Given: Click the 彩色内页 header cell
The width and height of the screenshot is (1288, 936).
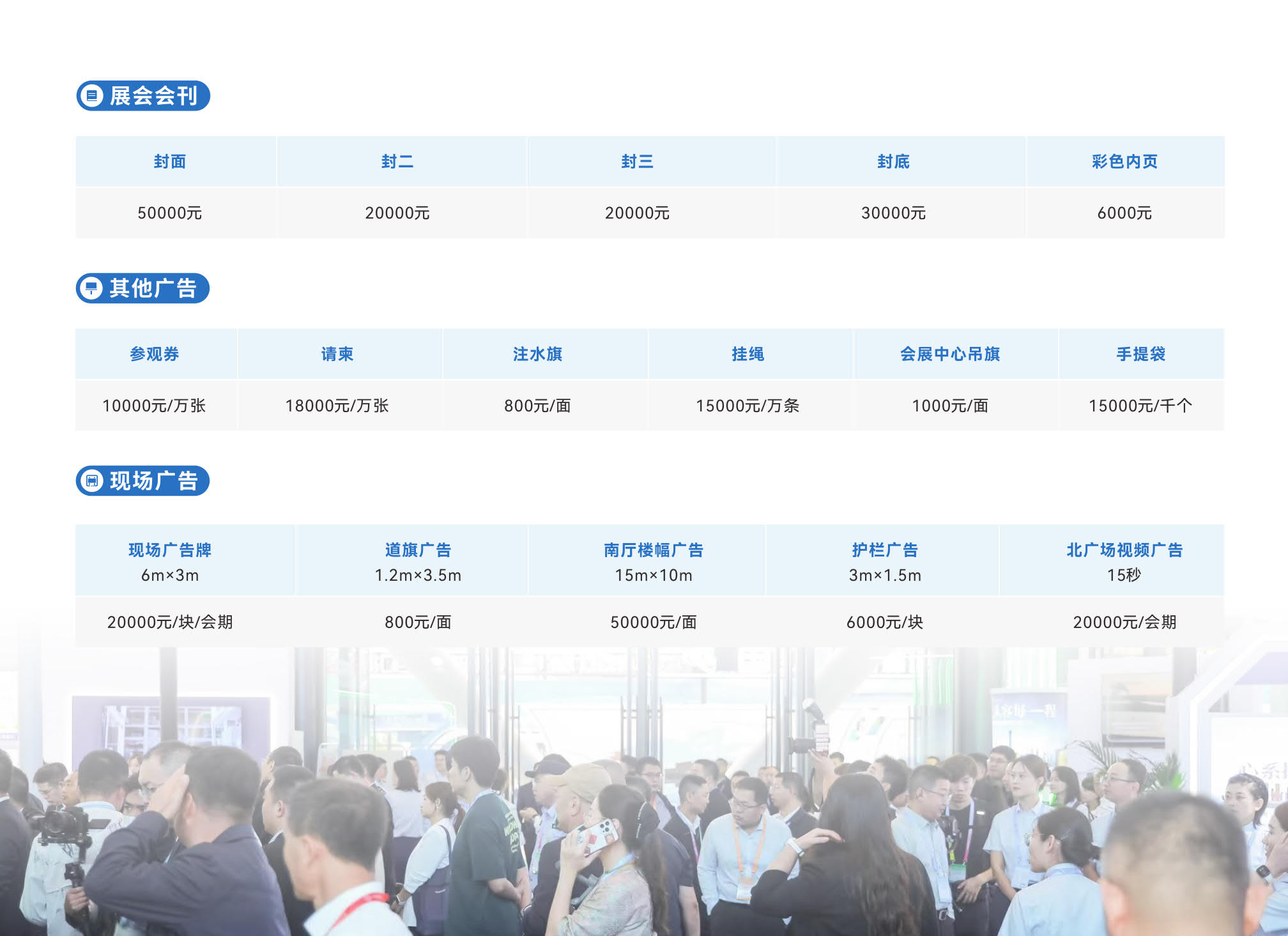Looking at the screenshot, I should click(1124, 162).
